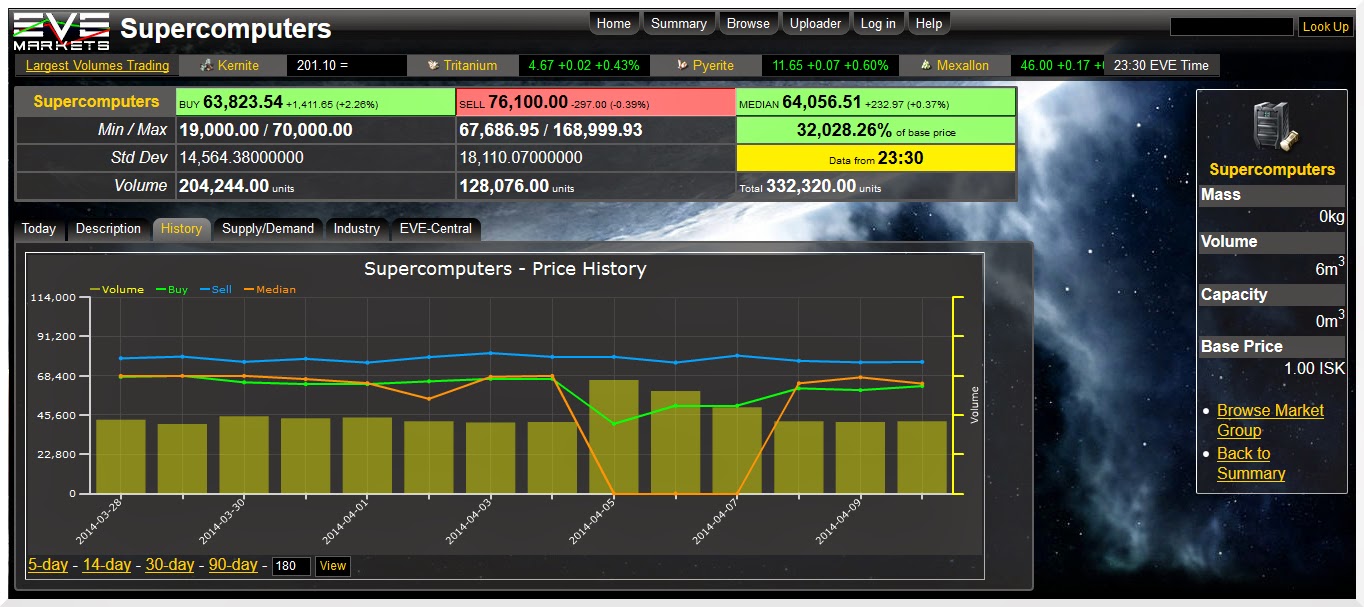Click the tallest volume bar for 2014-04-05
The image size is (1364, 607).
click(614, 437)
